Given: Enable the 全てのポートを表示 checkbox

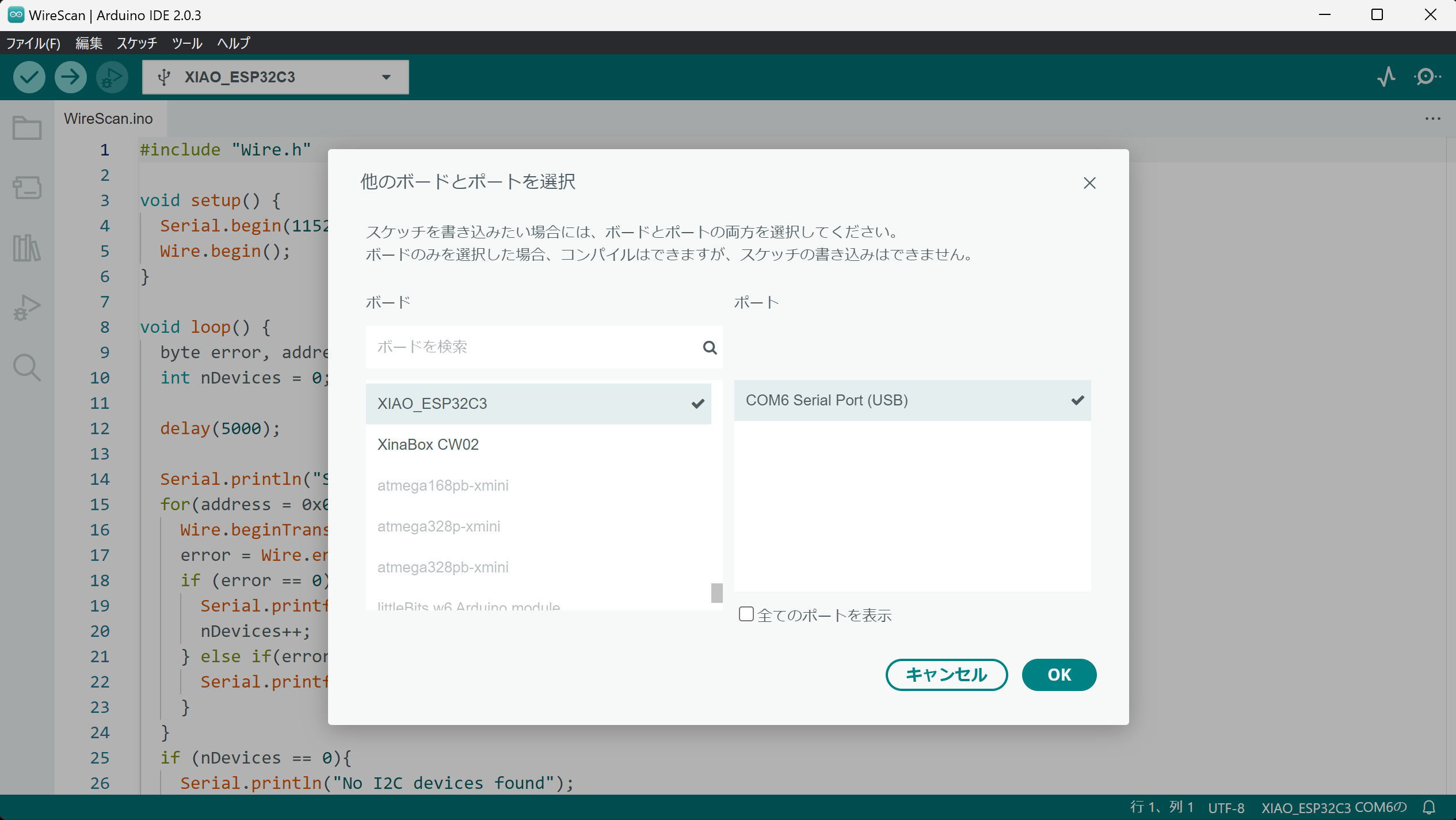Looking at the screenshot, I should [x=746, y=614].
